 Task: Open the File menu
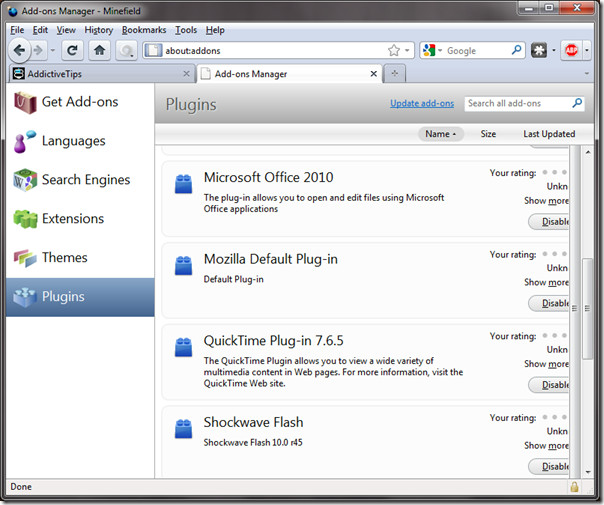pos(17,30)
